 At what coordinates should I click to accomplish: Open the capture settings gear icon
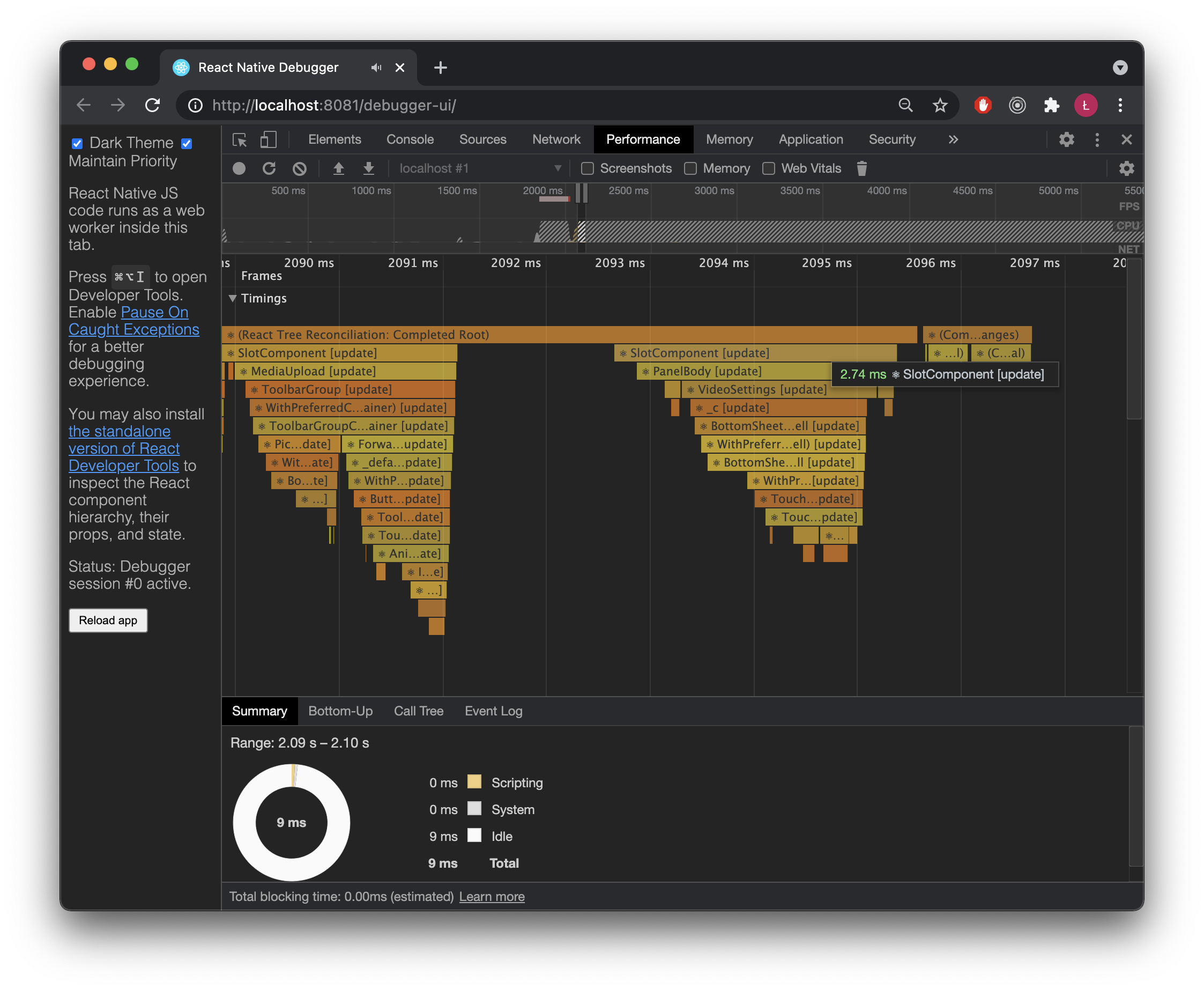point(1126,169)
